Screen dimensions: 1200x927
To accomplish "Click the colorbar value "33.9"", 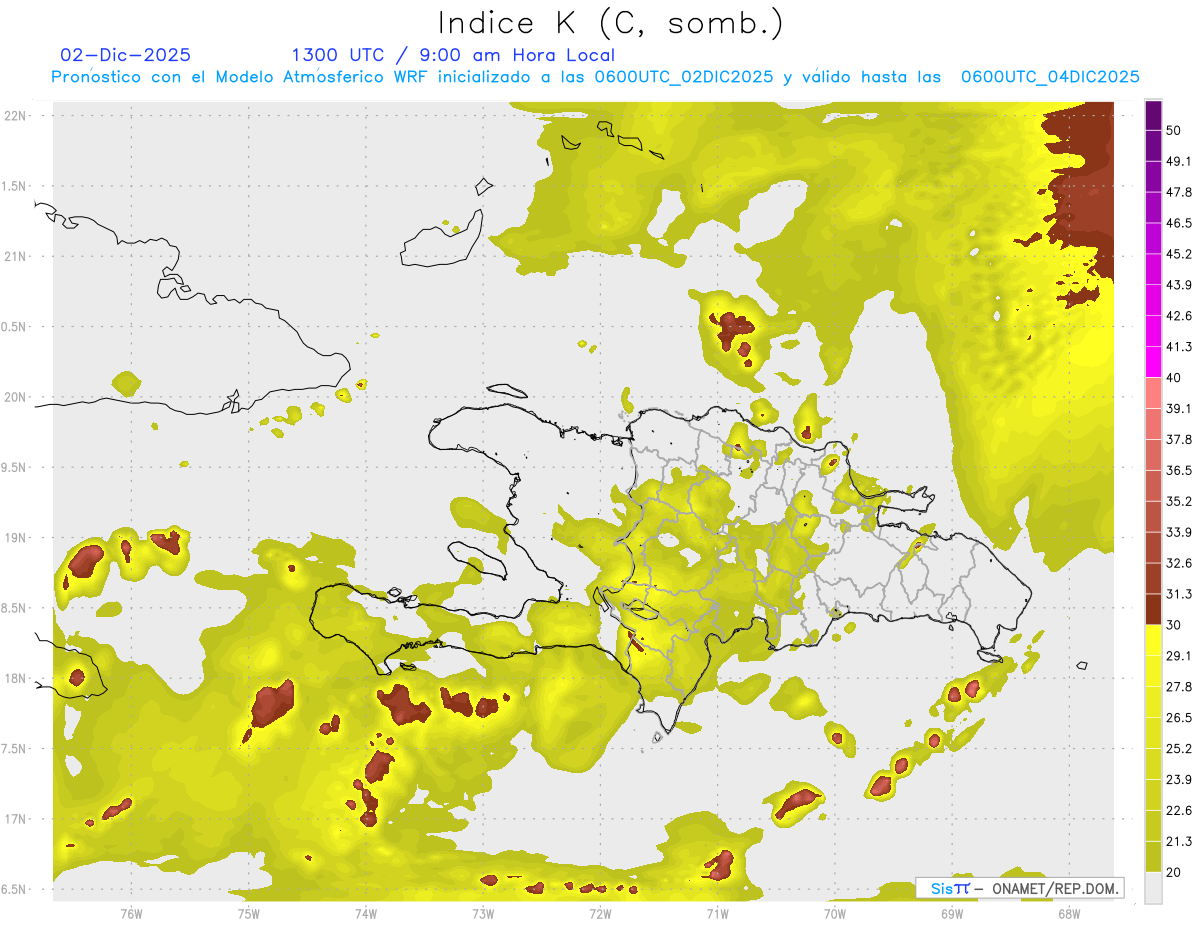I will tap(1180, 532).
